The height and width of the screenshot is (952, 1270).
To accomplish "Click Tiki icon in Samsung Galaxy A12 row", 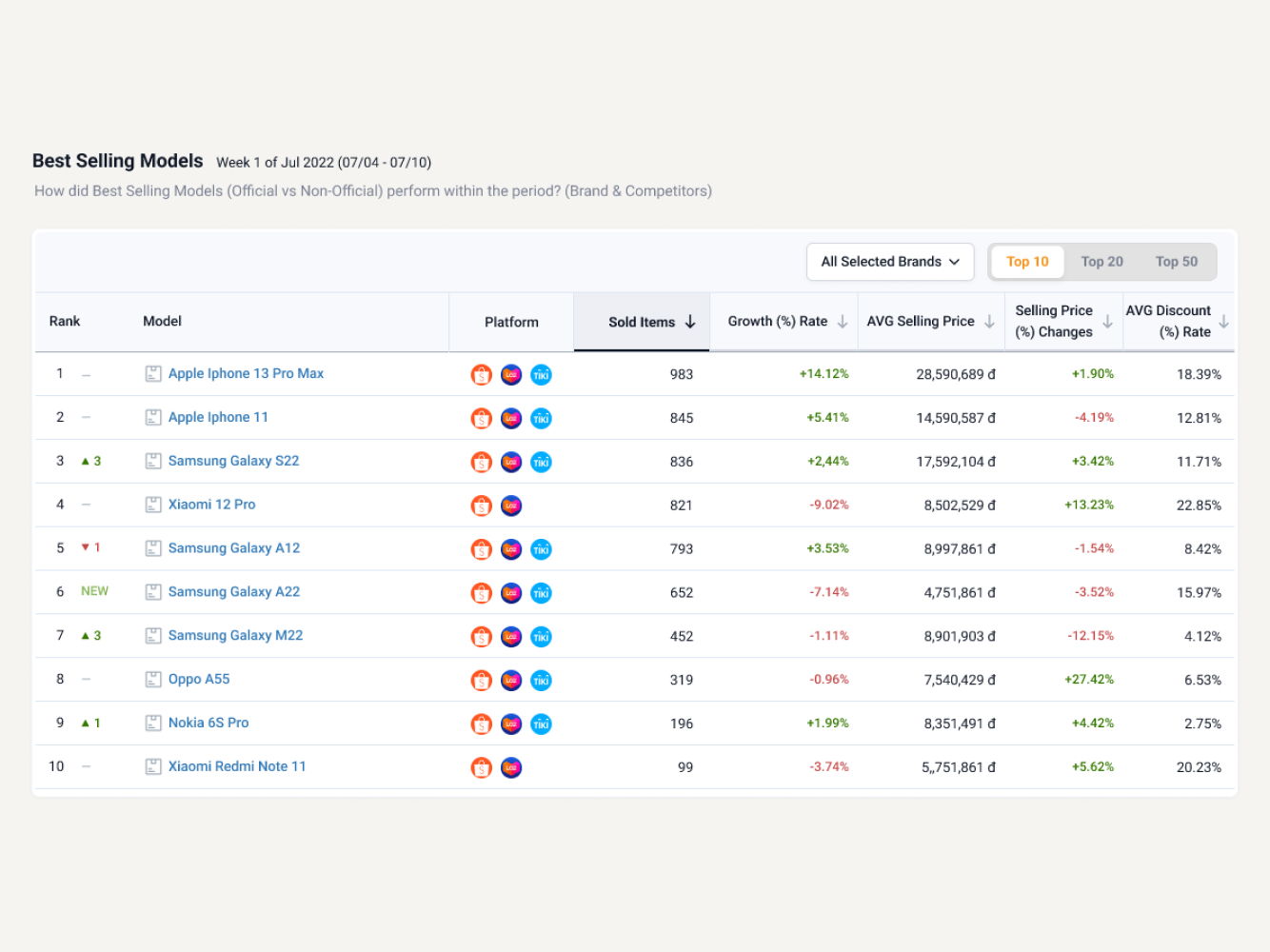I will tap(541, 549).
